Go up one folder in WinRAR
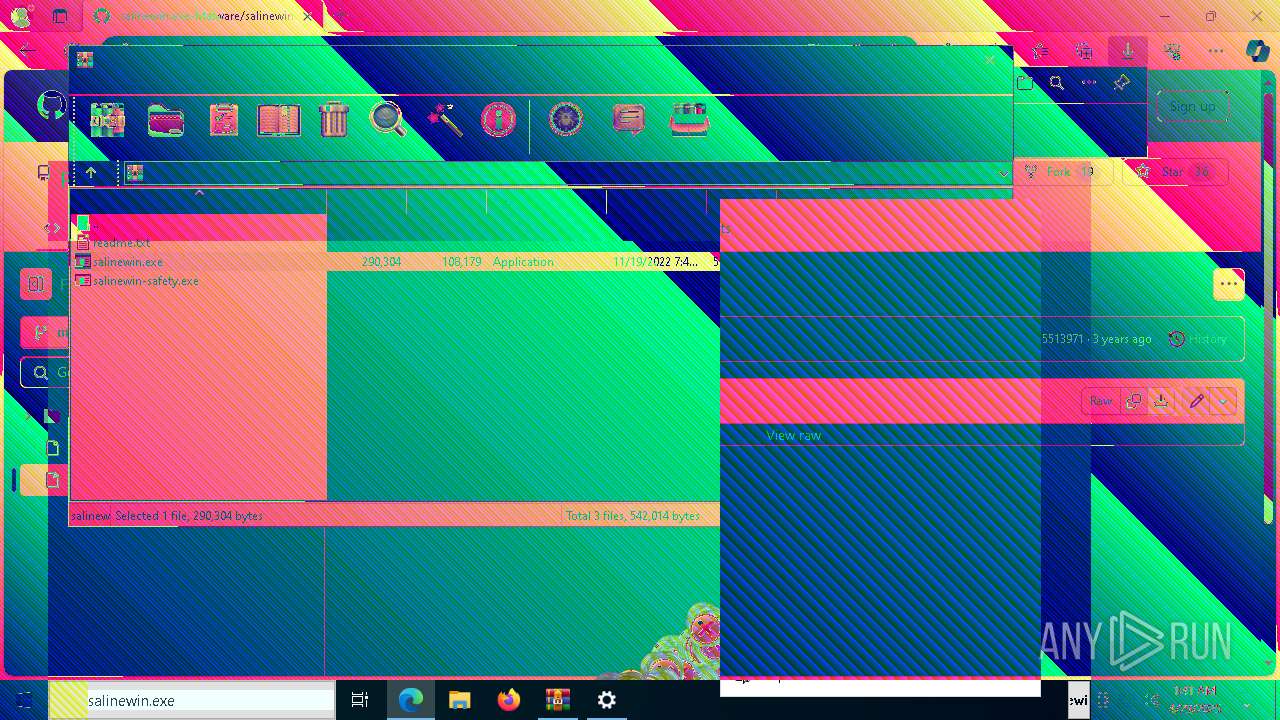 click(x=91, y=173)
